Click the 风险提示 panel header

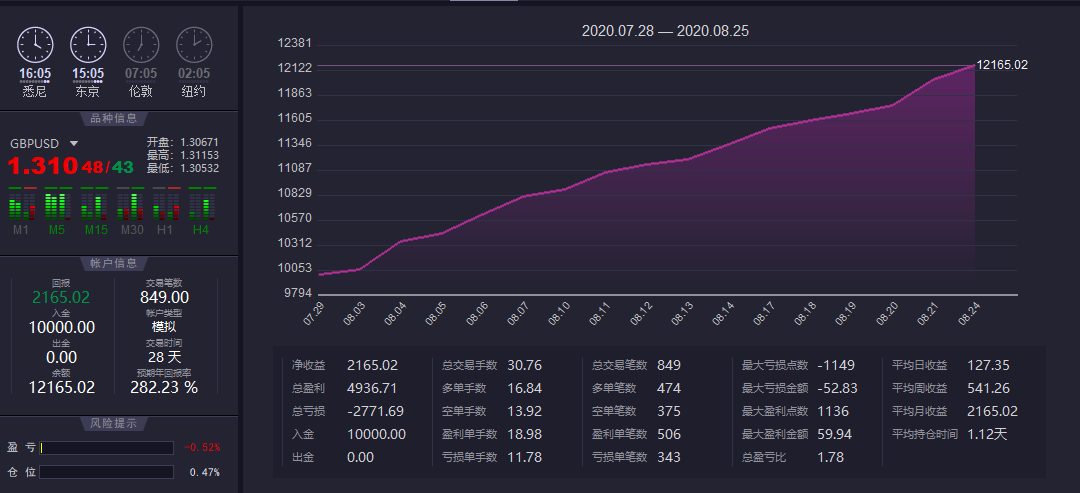(x=119, y=423)
